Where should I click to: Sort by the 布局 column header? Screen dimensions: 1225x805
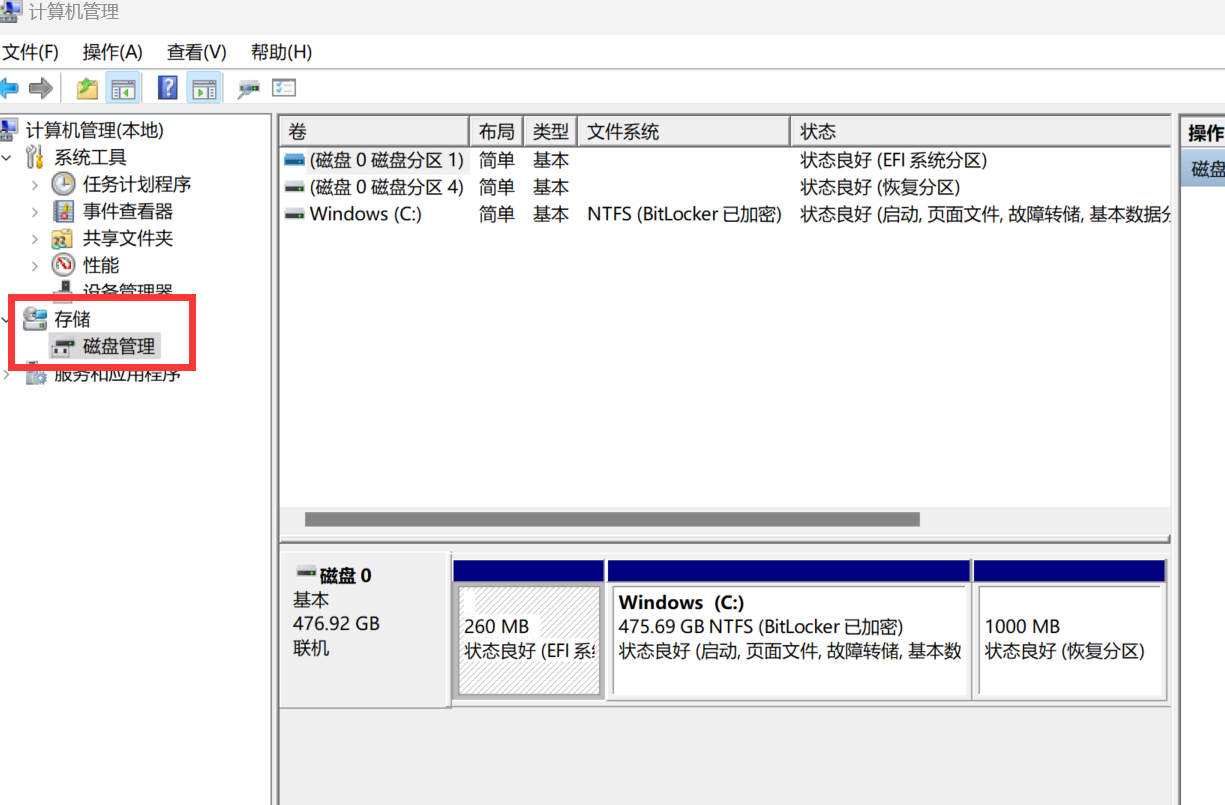(496, 132)
